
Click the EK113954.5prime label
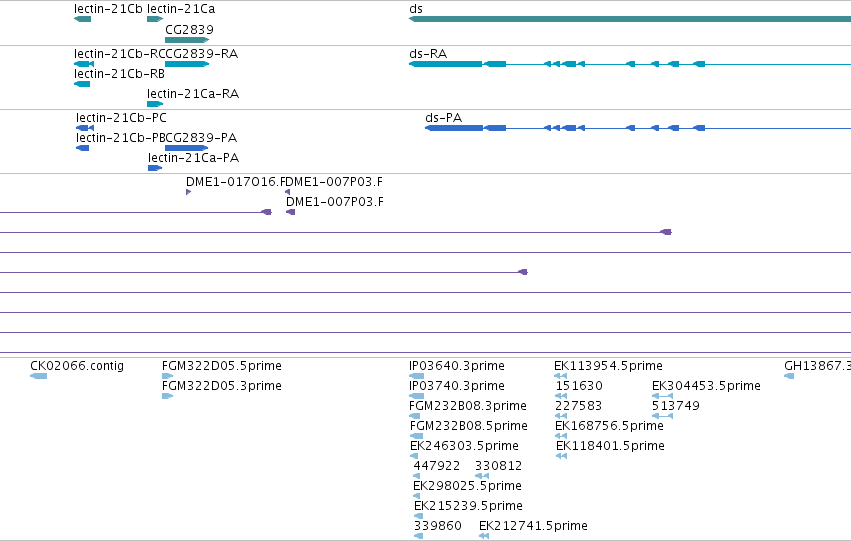pos(608,366)
